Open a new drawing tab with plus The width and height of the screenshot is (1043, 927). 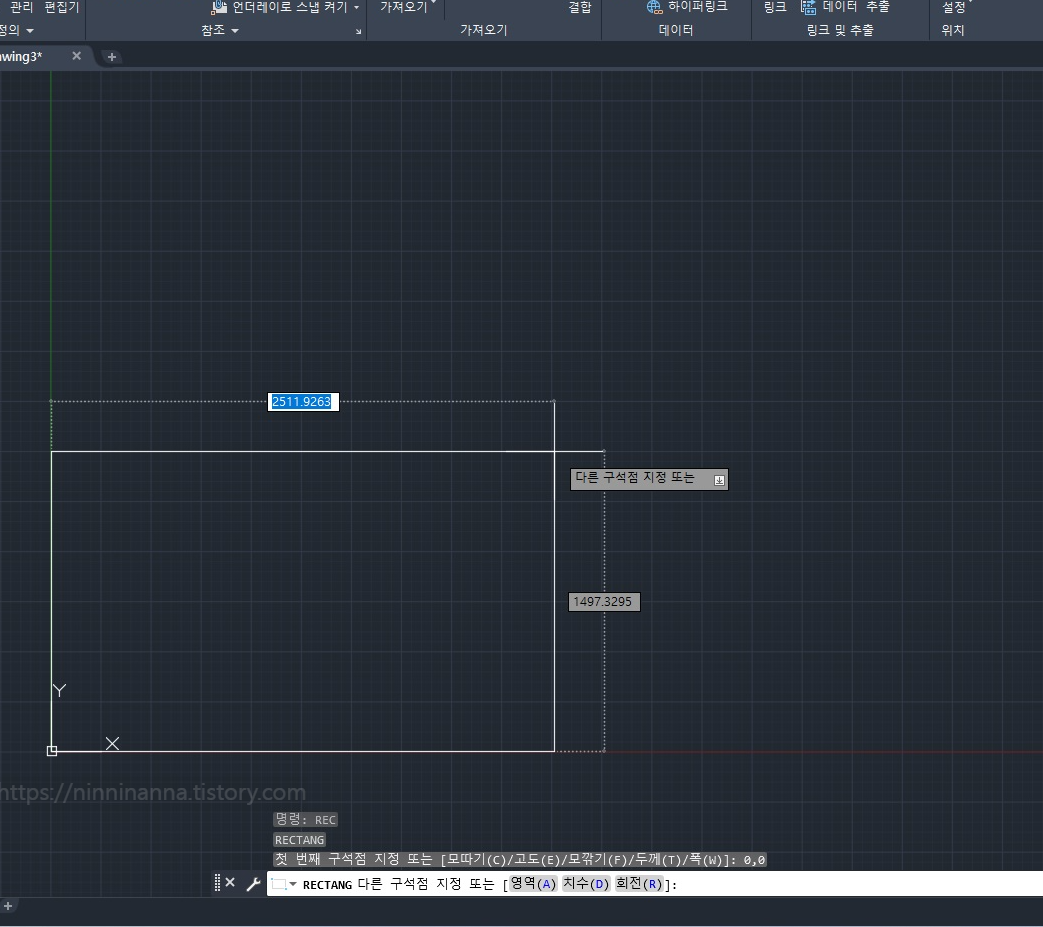click(x=112, y=57)
